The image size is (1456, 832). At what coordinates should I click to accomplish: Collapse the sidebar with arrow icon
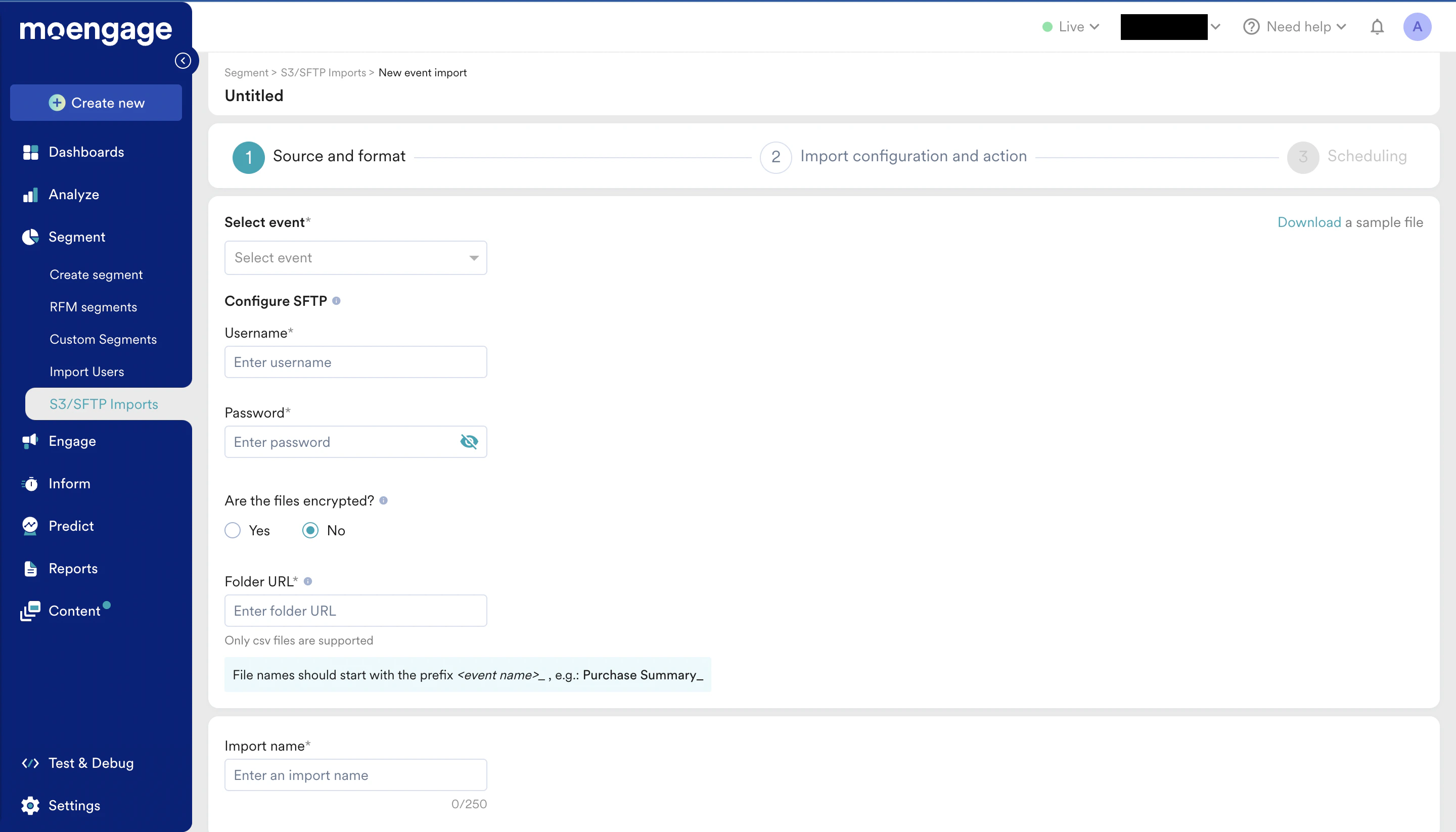pos(183,61)
